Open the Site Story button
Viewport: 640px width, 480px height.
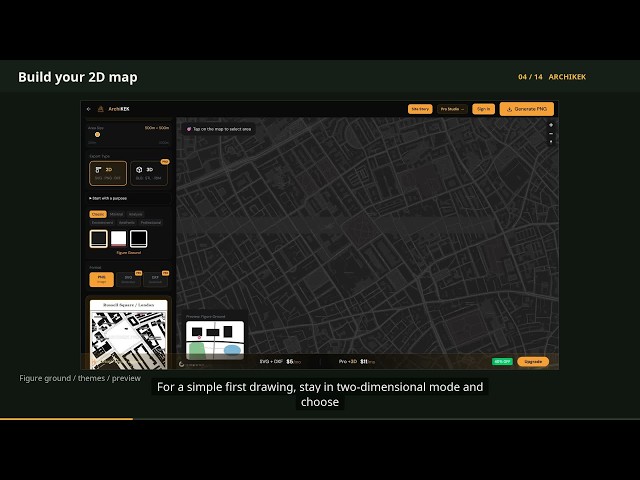pyautogui.click(x=420, y=109)
